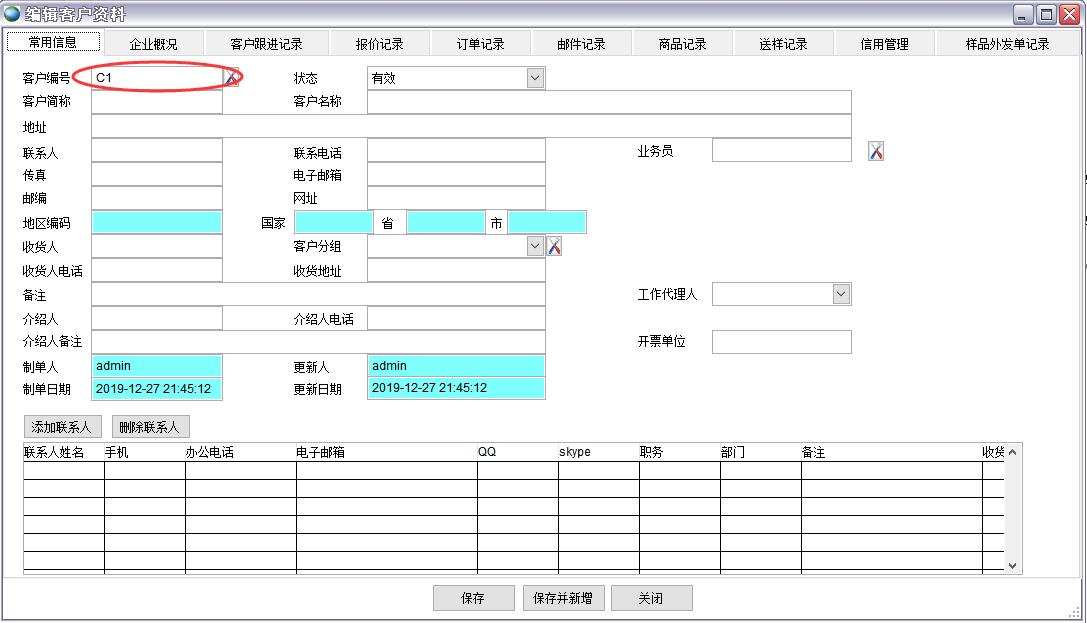Go to the 报价记录 tab
Viewport: 1087px width, 623px height.
tap(380, 44)
